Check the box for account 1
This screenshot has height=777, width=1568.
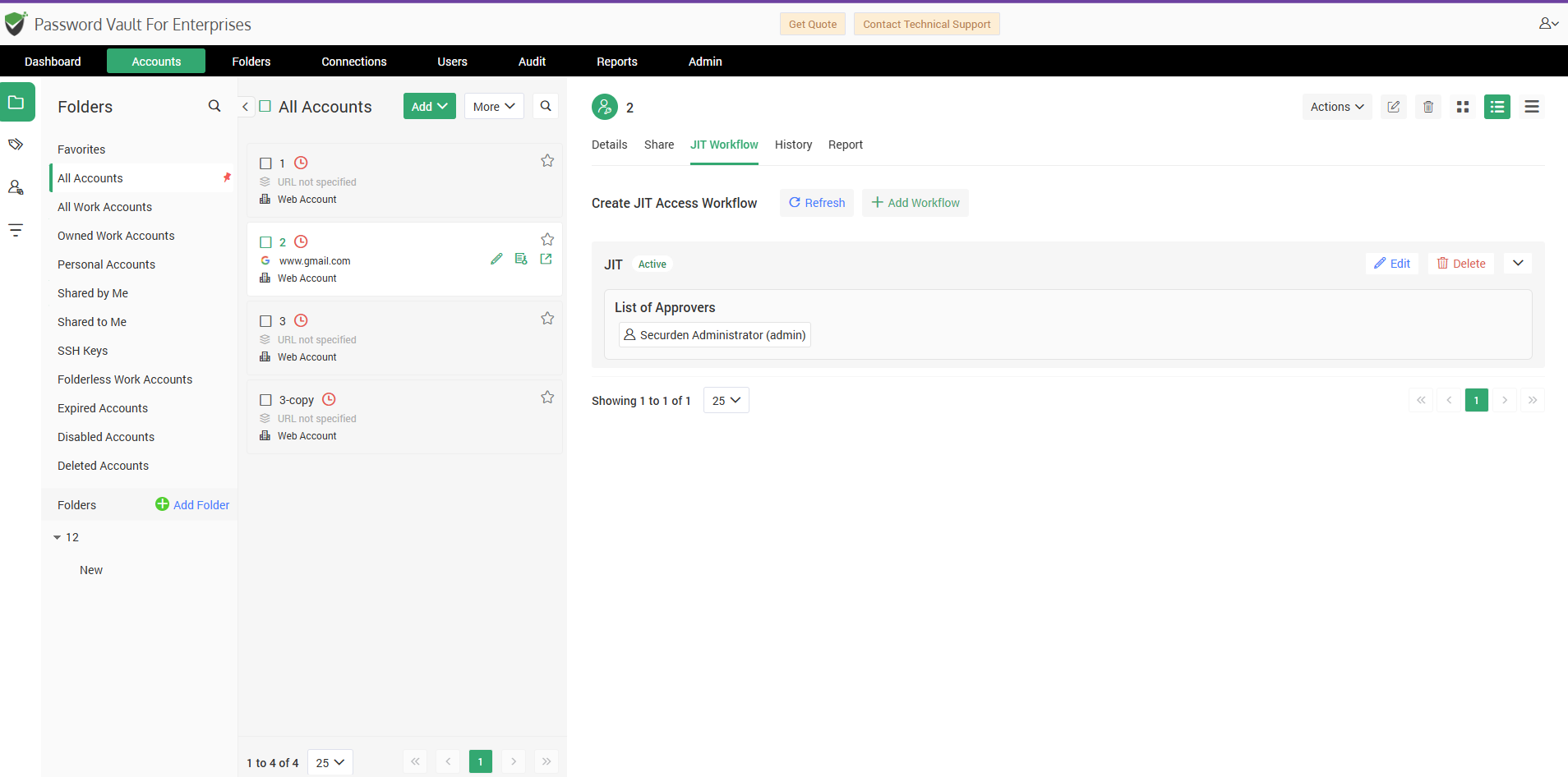click(x=265, y=163)
